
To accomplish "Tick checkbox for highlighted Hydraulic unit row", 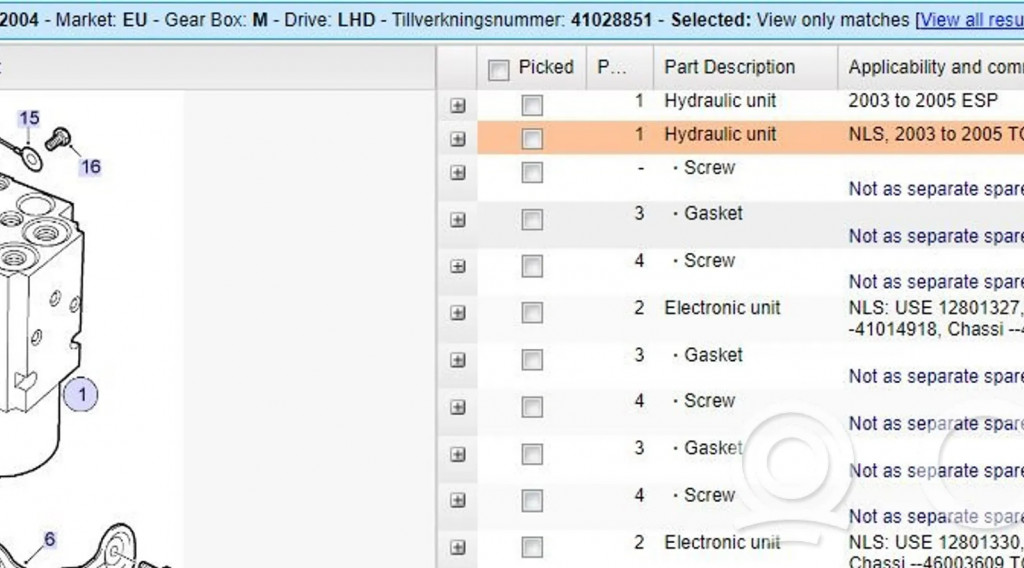I will [532, 138].
